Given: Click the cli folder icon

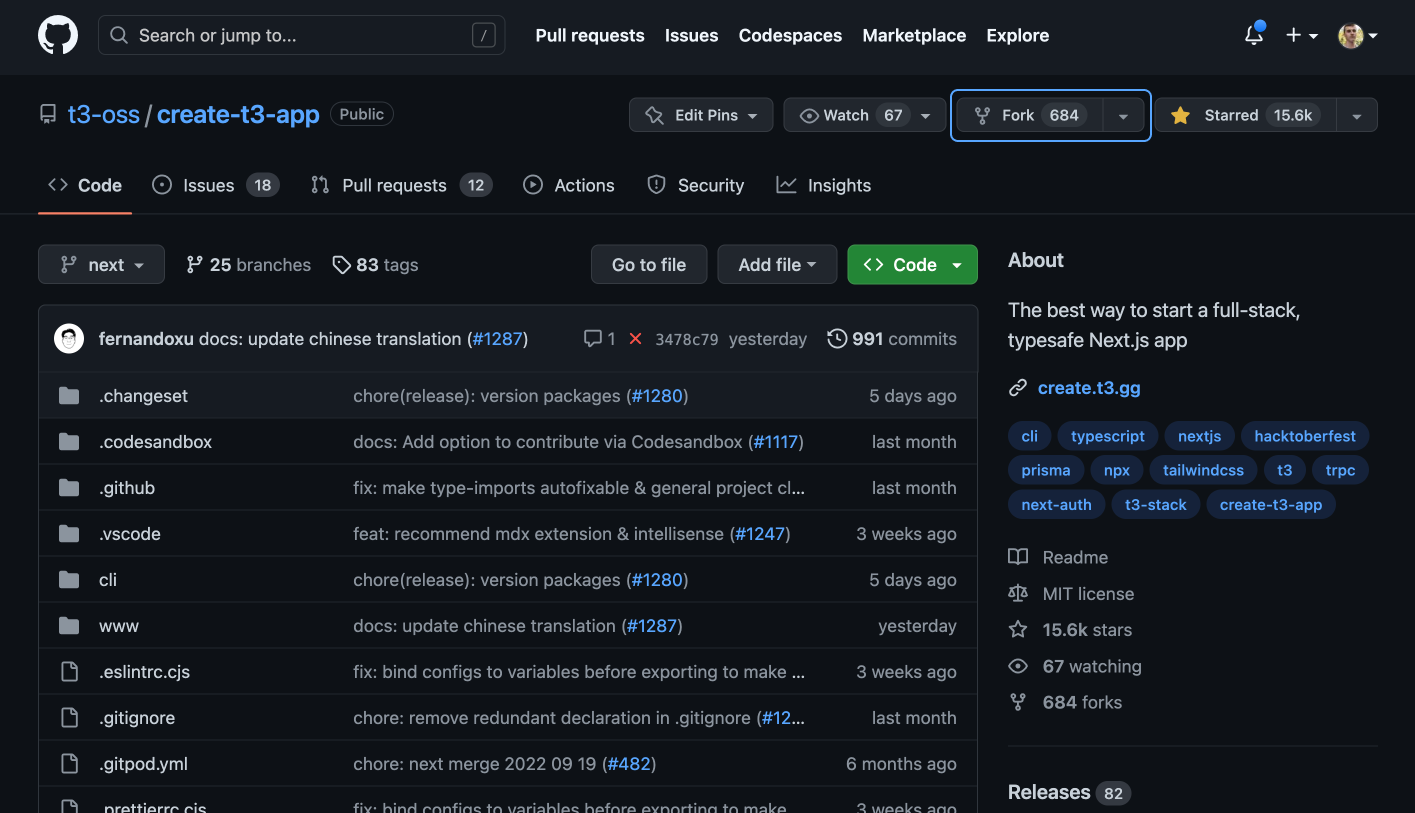Looking at the screenshot, I should tap(69, 580).
